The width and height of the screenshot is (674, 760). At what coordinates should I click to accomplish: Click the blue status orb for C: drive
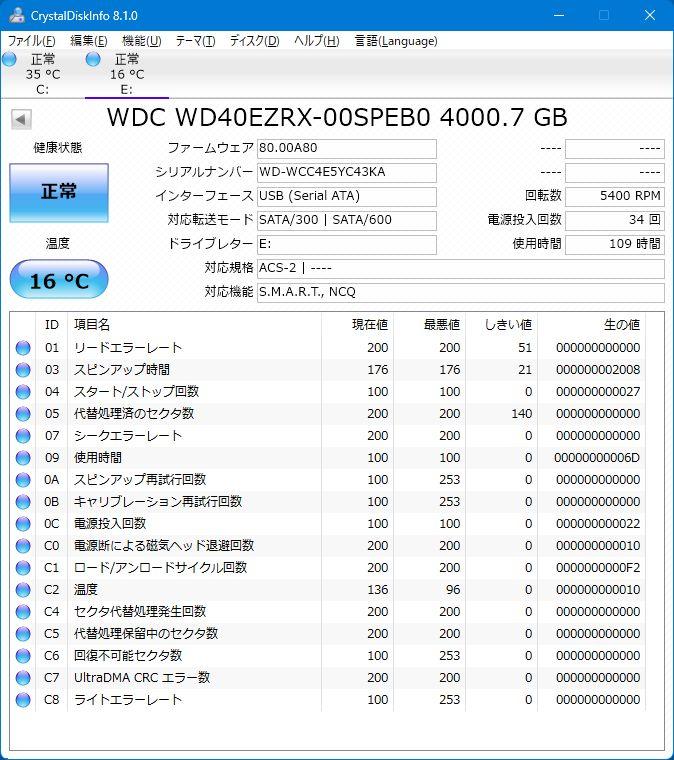tap(9, 59)
